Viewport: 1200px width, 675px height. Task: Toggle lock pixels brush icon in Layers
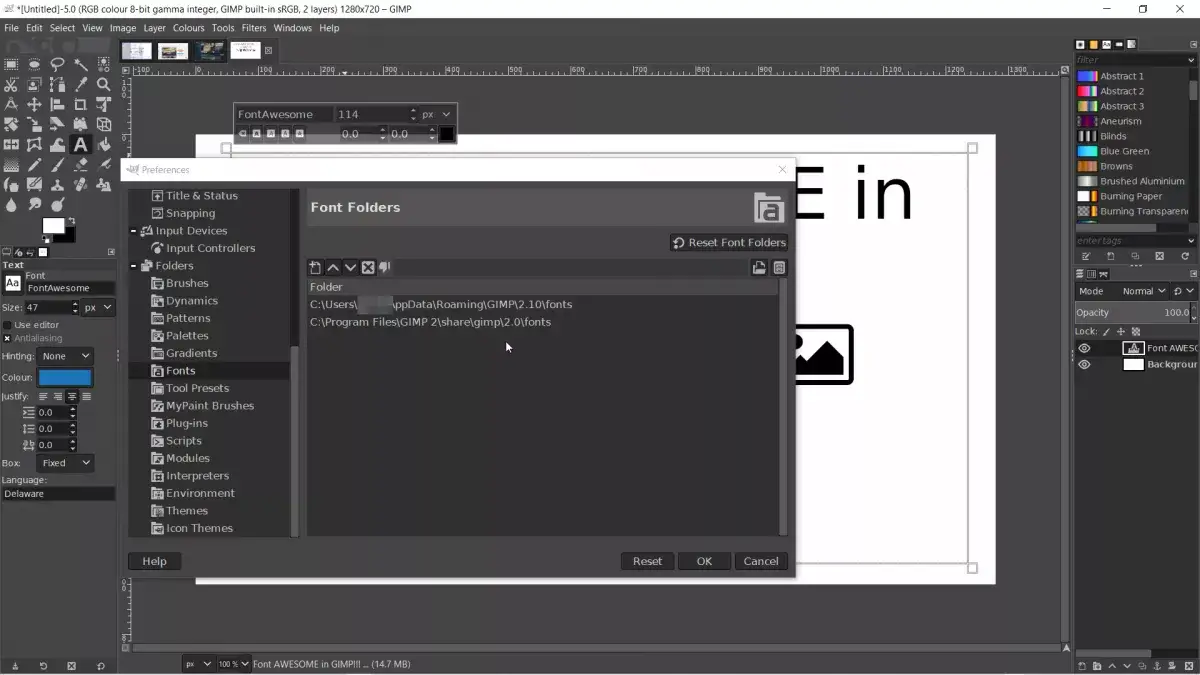[x=1107, y=331]
